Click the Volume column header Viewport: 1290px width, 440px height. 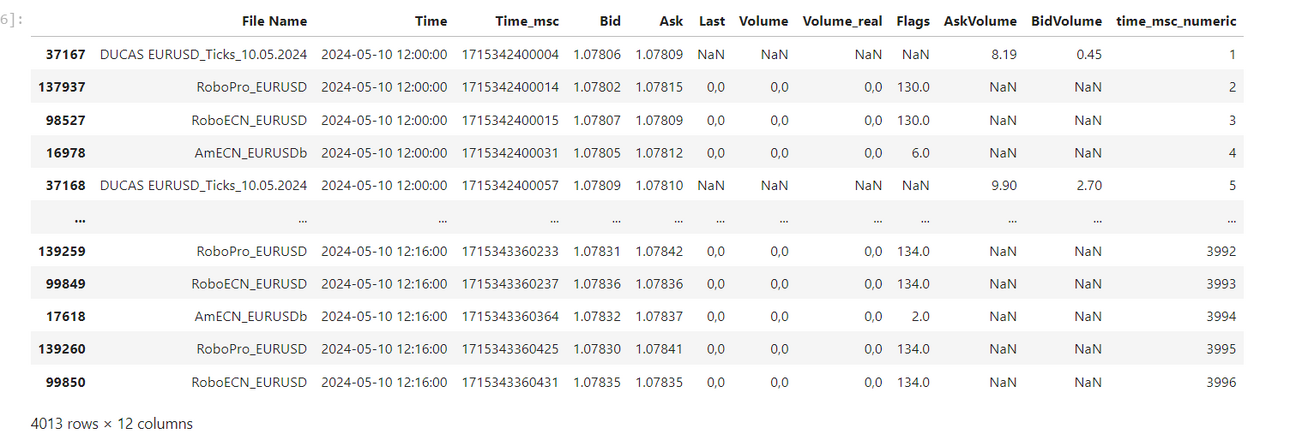tap(764, 21)
